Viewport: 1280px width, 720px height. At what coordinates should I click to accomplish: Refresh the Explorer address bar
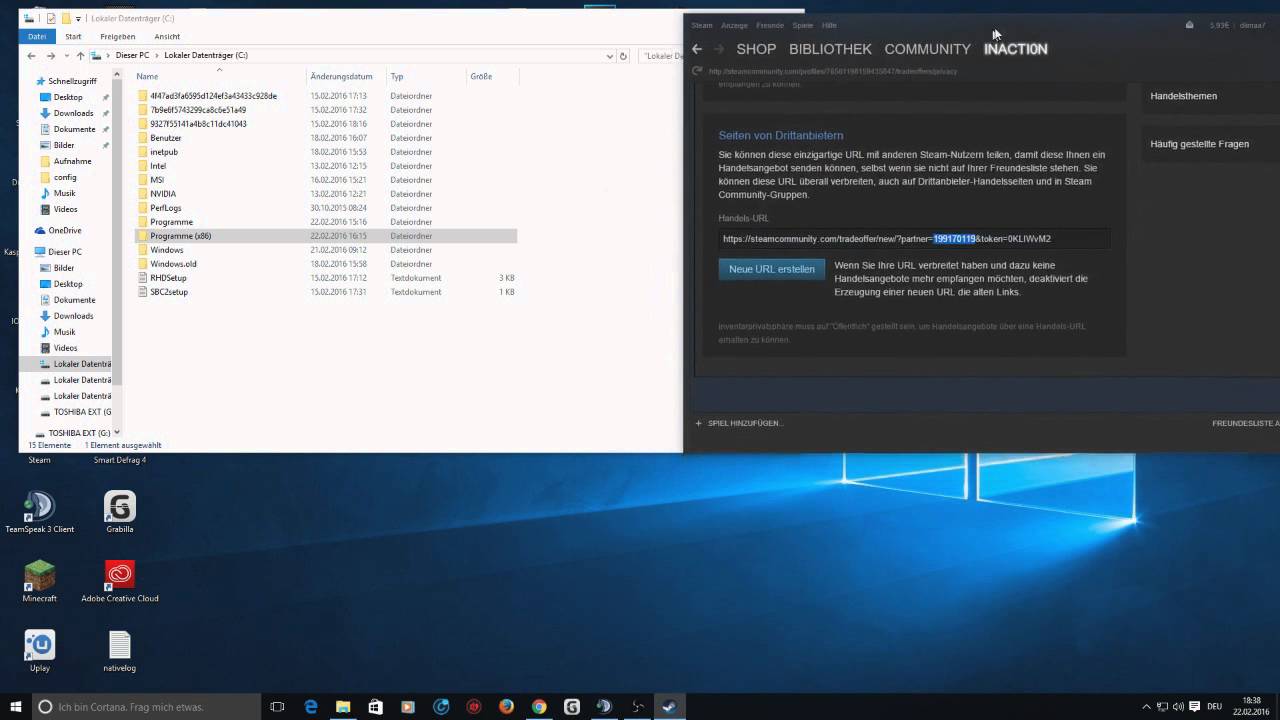(624, 56)
